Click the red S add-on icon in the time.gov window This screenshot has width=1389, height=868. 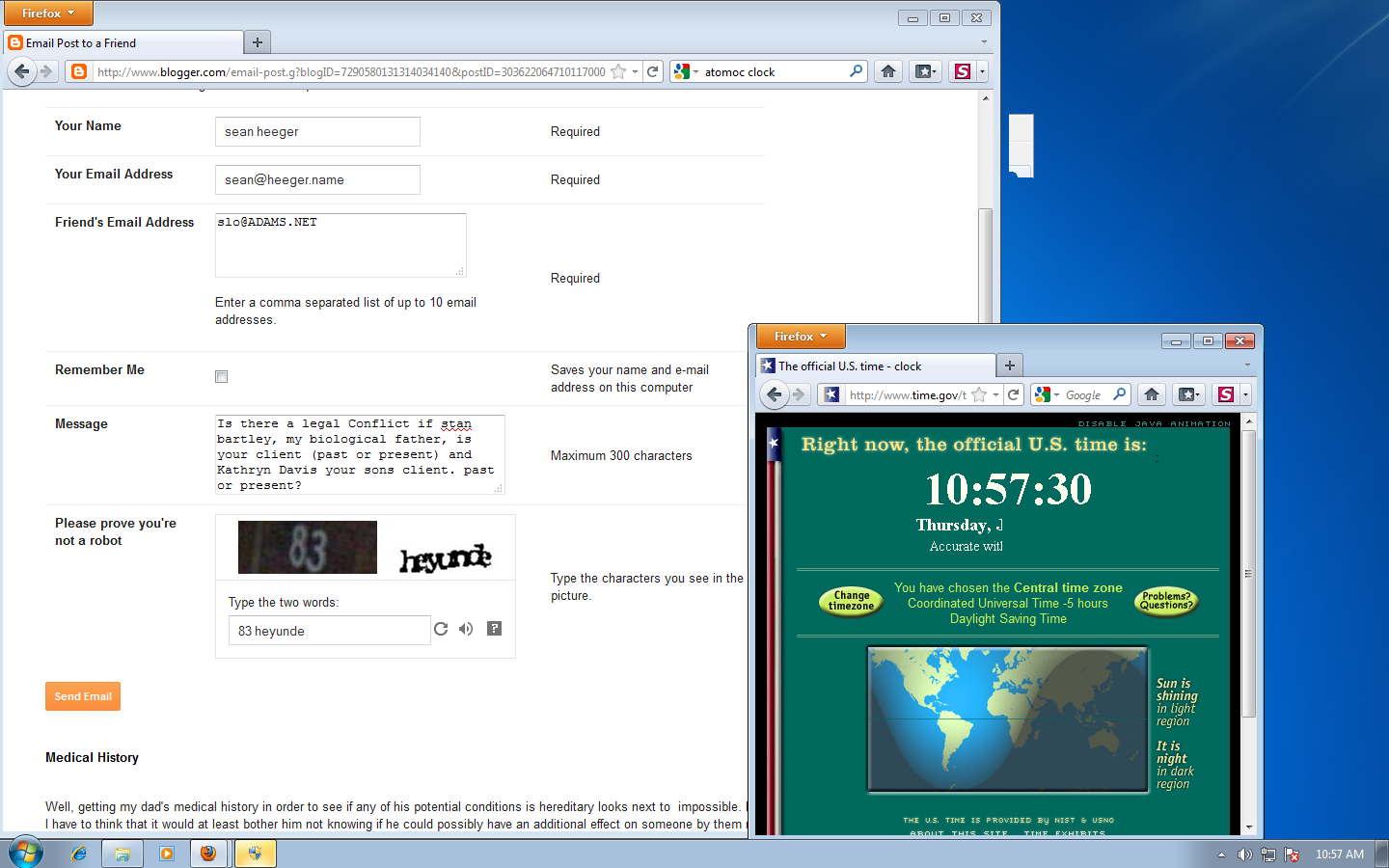coord(1226,394)
